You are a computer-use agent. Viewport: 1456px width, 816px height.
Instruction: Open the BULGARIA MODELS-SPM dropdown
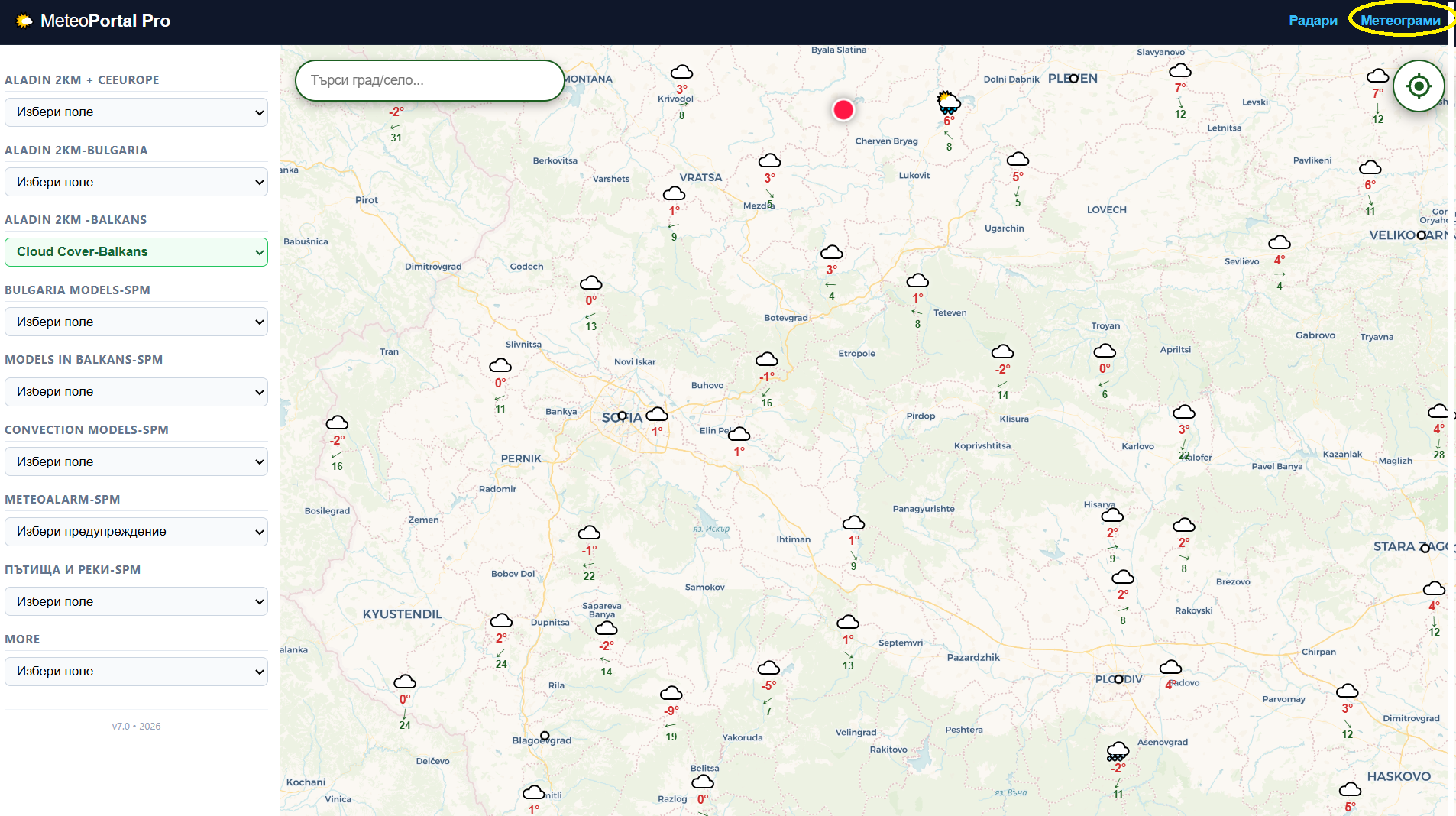coord(136,322)
